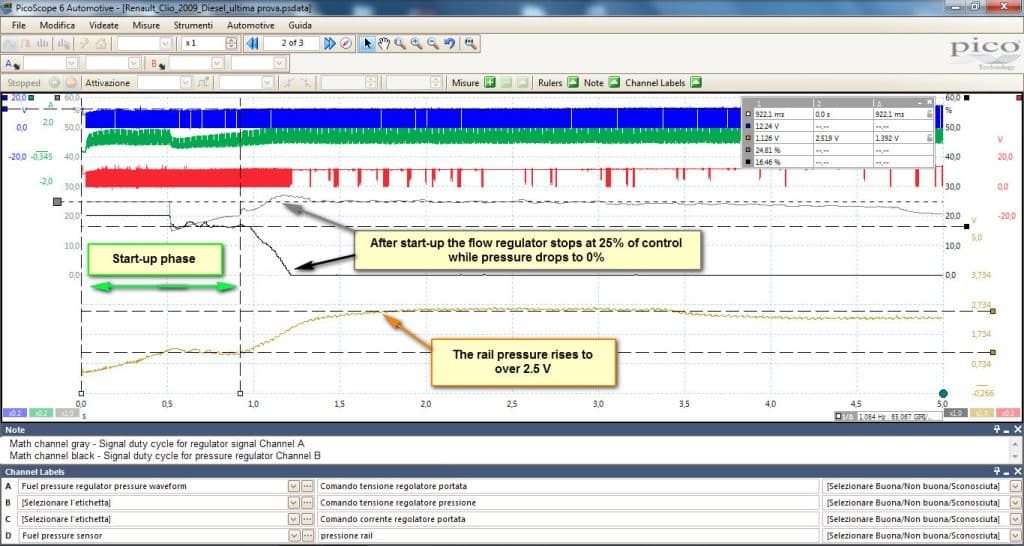Screen dimensions: 1024x546
Task: Go to the previous waveform buffer
Action: (x=251, y=44)
